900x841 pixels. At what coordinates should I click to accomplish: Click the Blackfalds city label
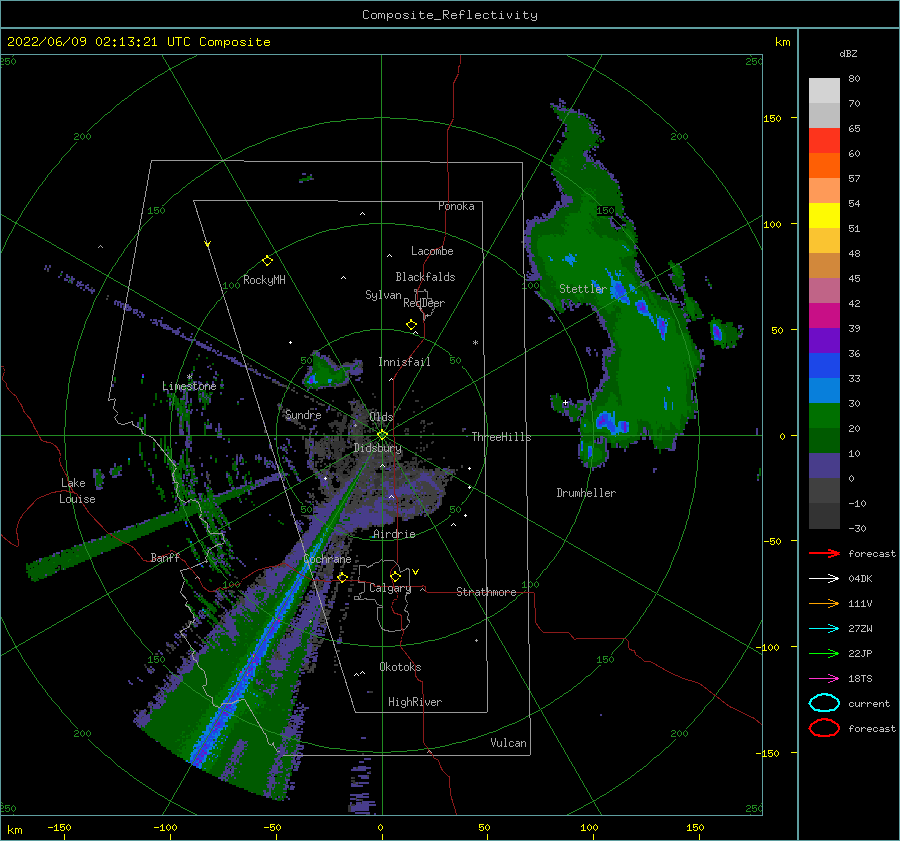(x=425, y=277)
